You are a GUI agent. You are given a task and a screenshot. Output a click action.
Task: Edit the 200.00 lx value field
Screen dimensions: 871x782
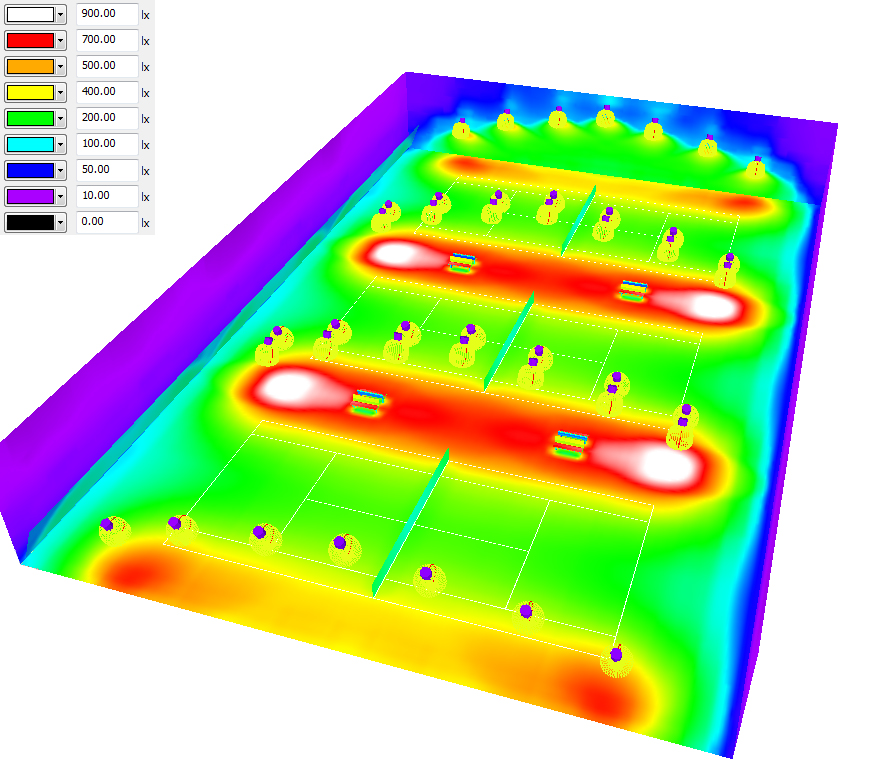[107, 118]
